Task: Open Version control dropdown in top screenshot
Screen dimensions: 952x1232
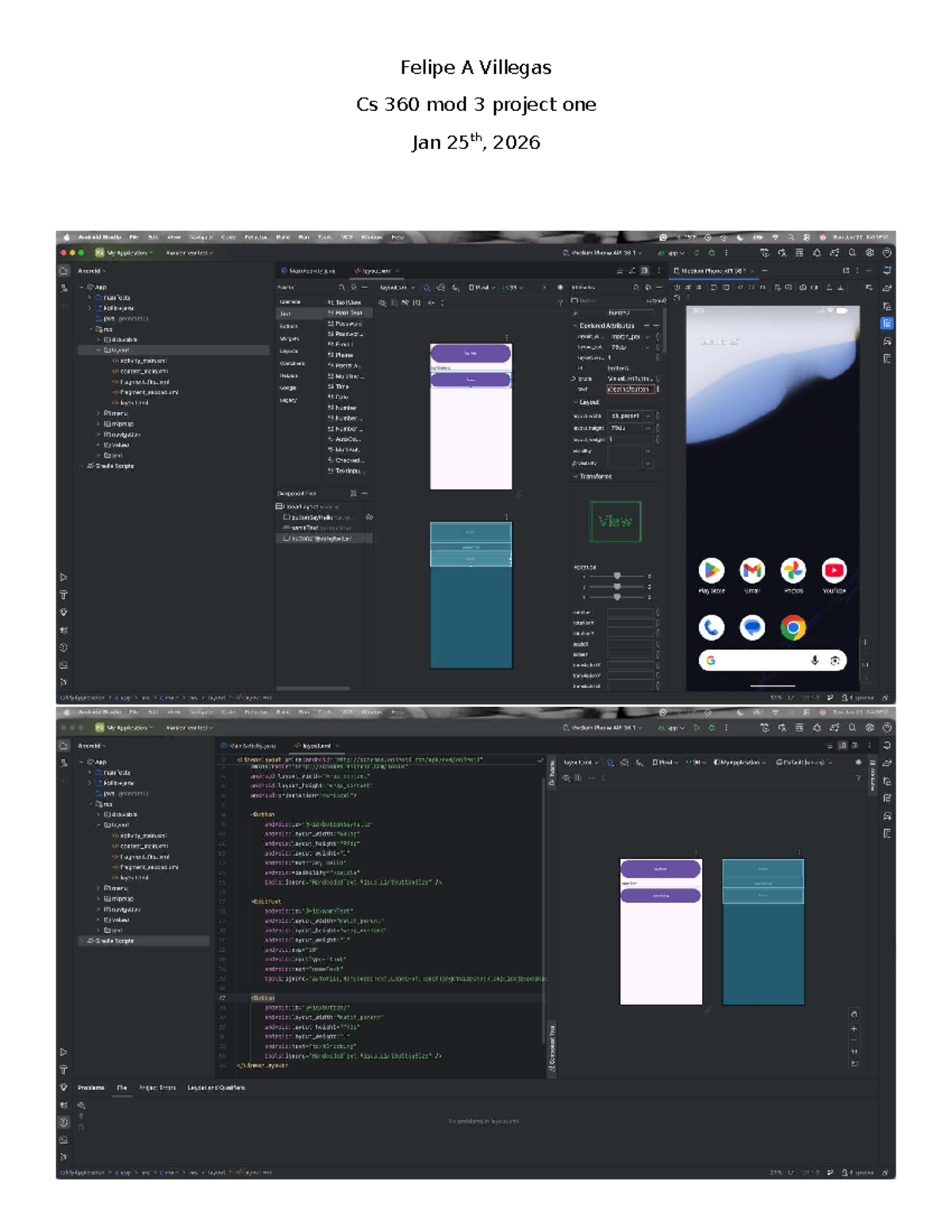Action: coord(190,253)
